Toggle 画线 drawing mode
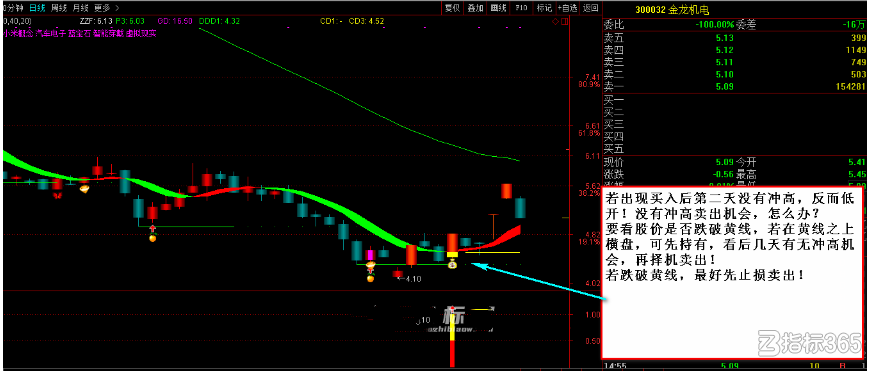Screen dimensions: 870x371 point(499,8)
